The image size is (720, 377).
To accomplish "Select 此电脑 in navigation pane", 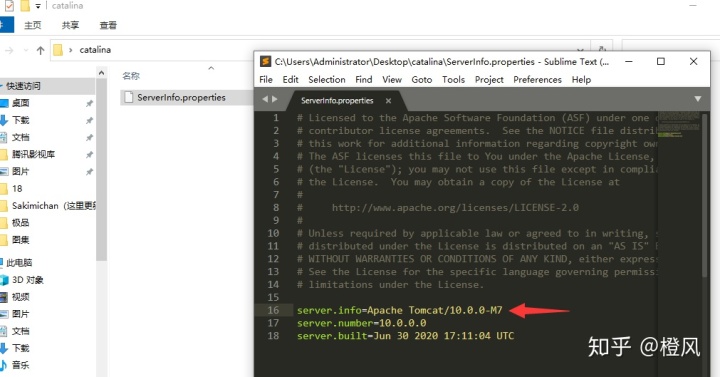I will coord(19,263).
